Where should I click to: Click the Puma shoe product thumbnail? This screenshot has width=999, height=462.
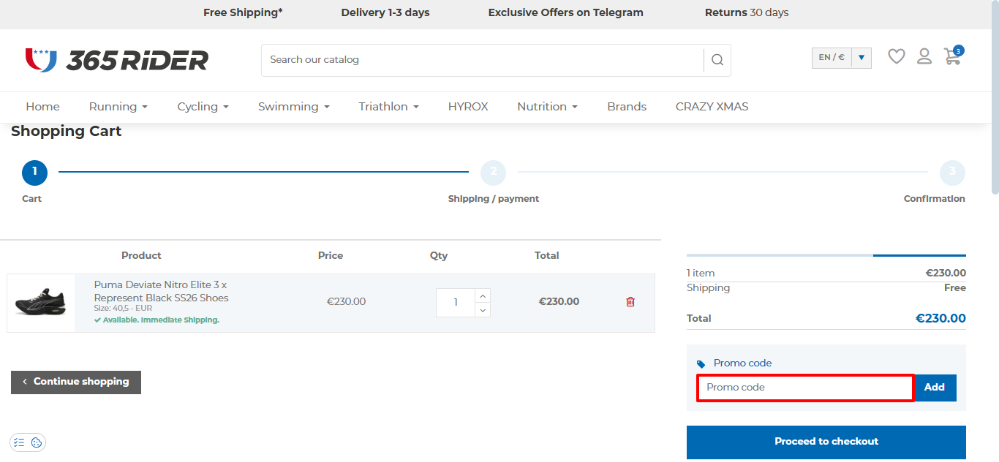pyautogui.click(x=41, y=302)
